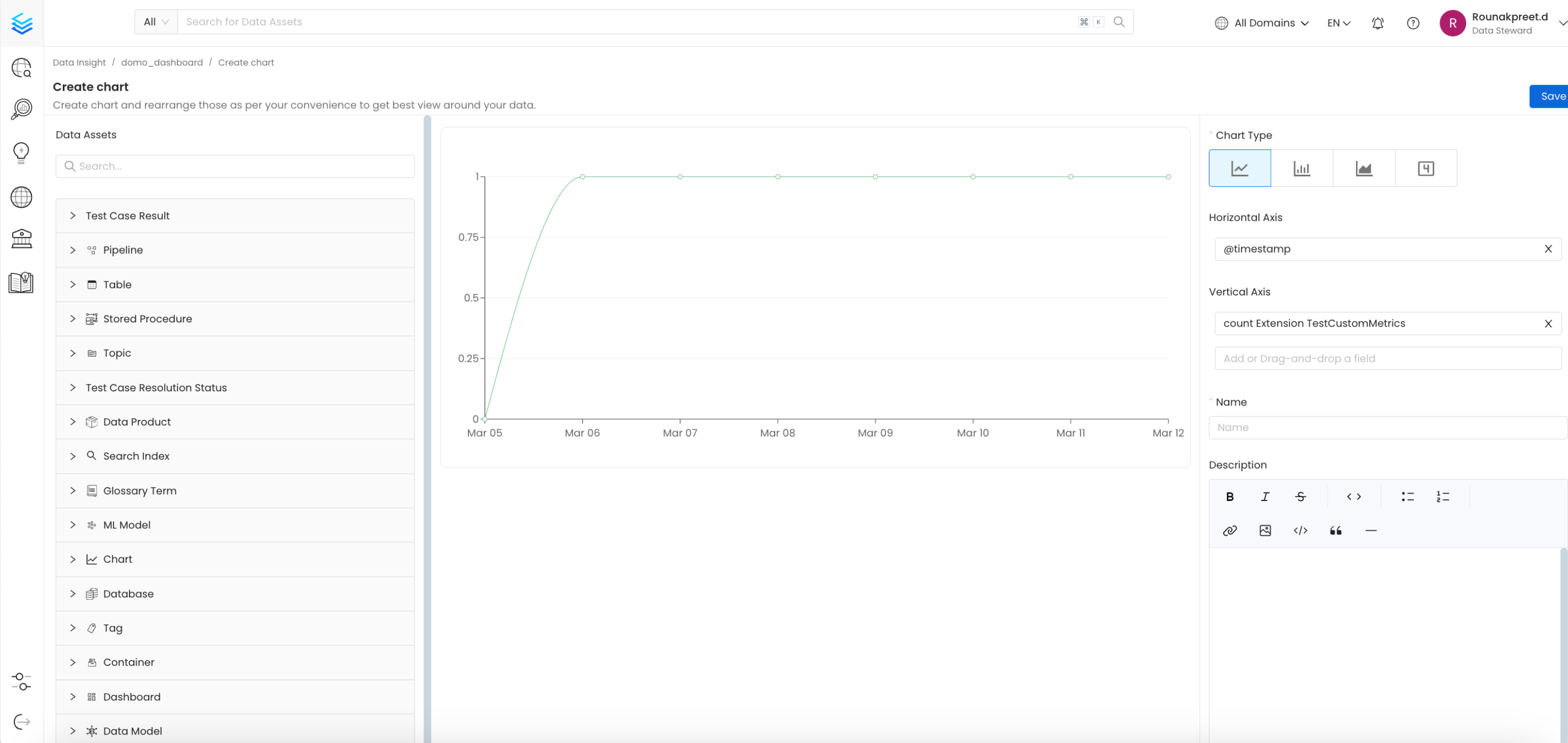Toggle strikethrough formatting in the description
The width and height of the screenshot is (1568, 743).
tap(1300, 496)
